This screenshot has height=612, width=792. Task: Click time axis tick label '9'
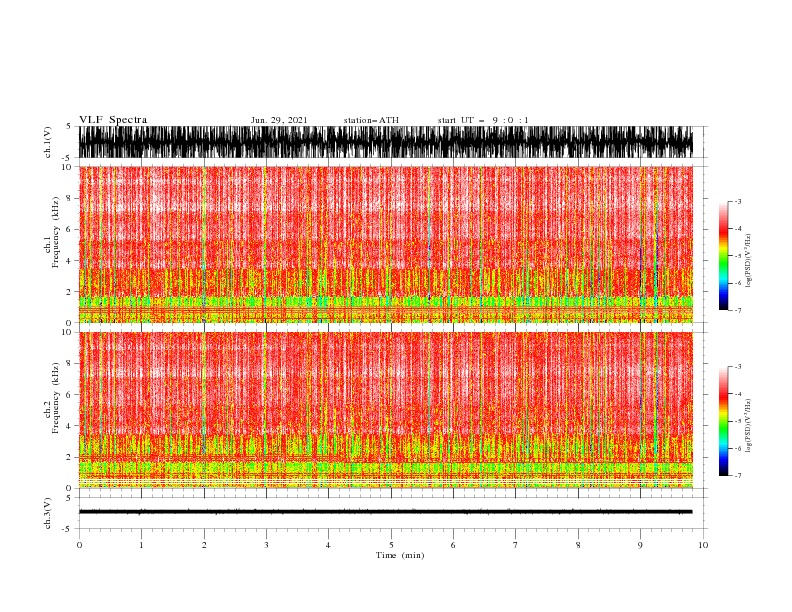click(640, 545)
